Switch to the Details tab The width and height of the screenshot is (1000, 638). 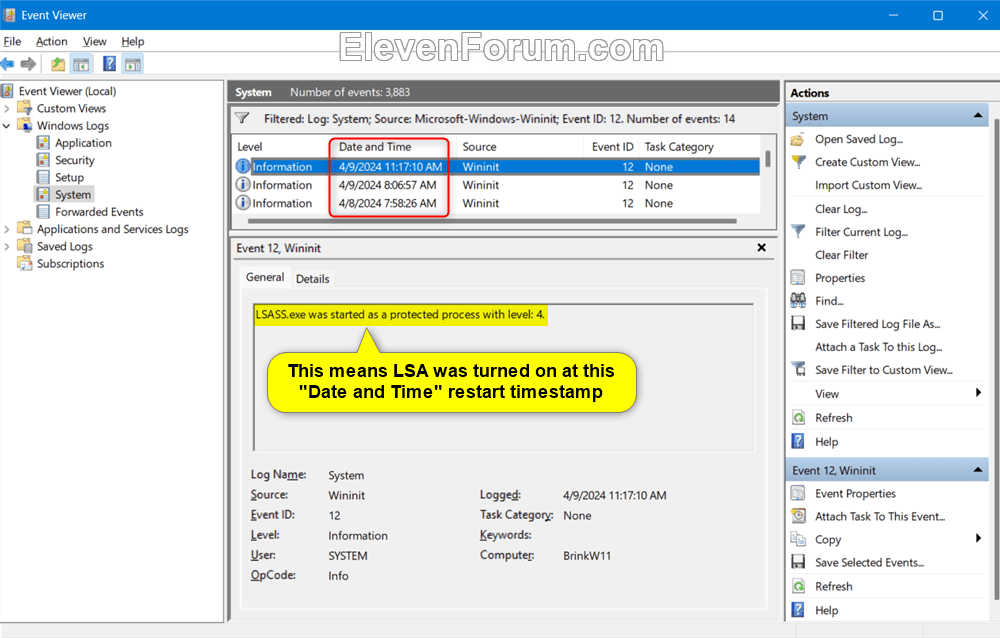(x=312, y=279)
